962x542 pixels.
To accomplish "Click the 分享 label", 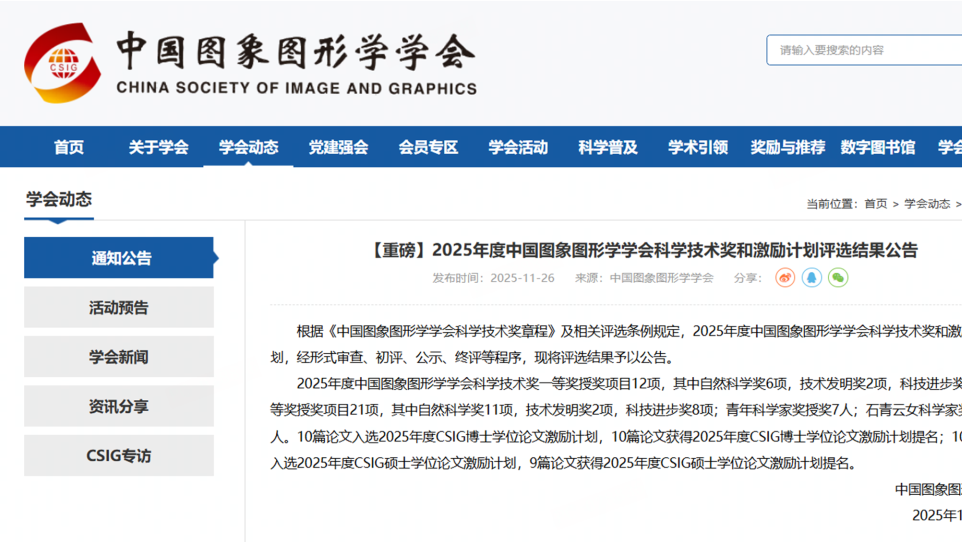I will [747, 278].
